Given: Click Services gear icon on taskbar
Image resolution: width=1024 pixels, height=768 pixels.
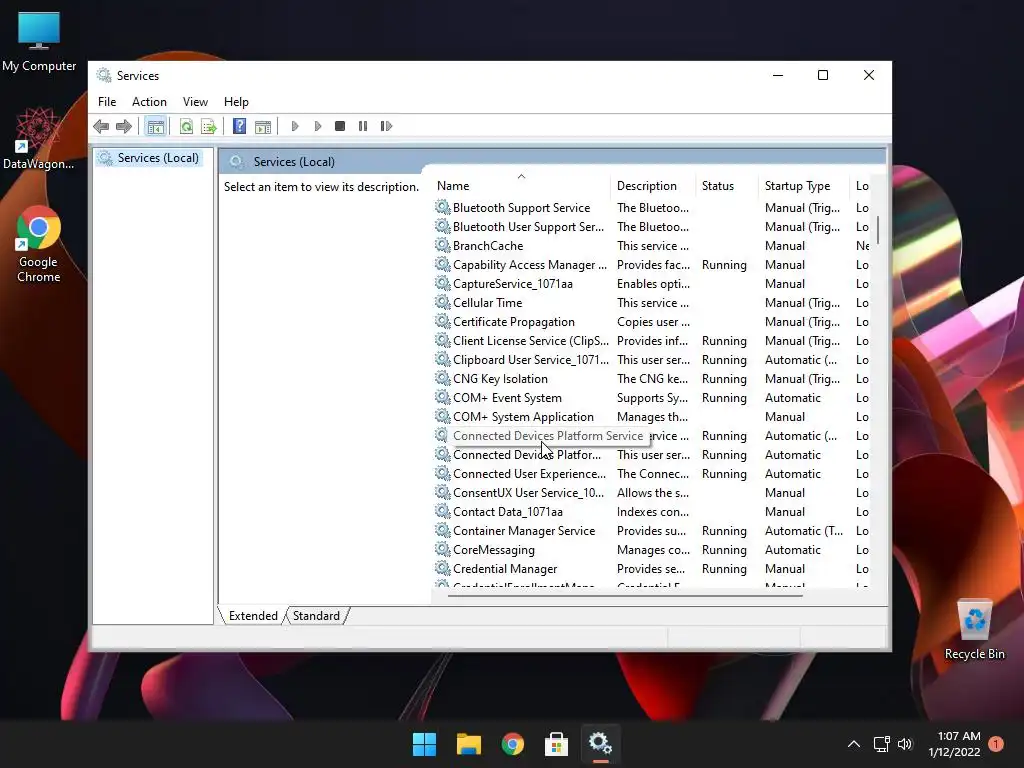Looking at the screenshot, I should tap(600, 744).
